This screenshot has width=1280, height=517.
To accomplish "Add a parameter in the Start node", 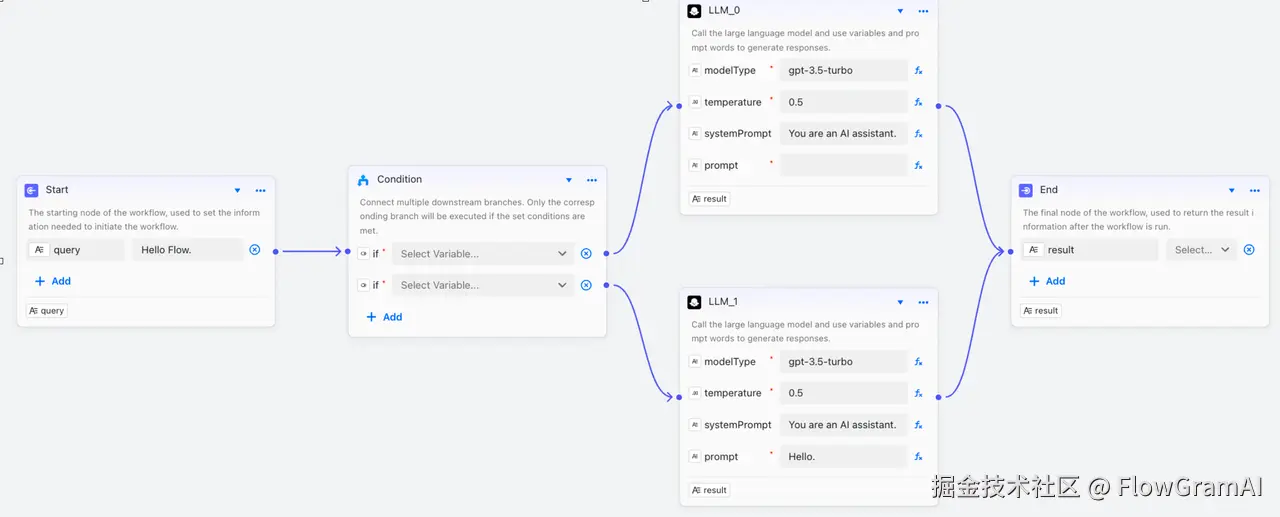I will coord(53,282).
